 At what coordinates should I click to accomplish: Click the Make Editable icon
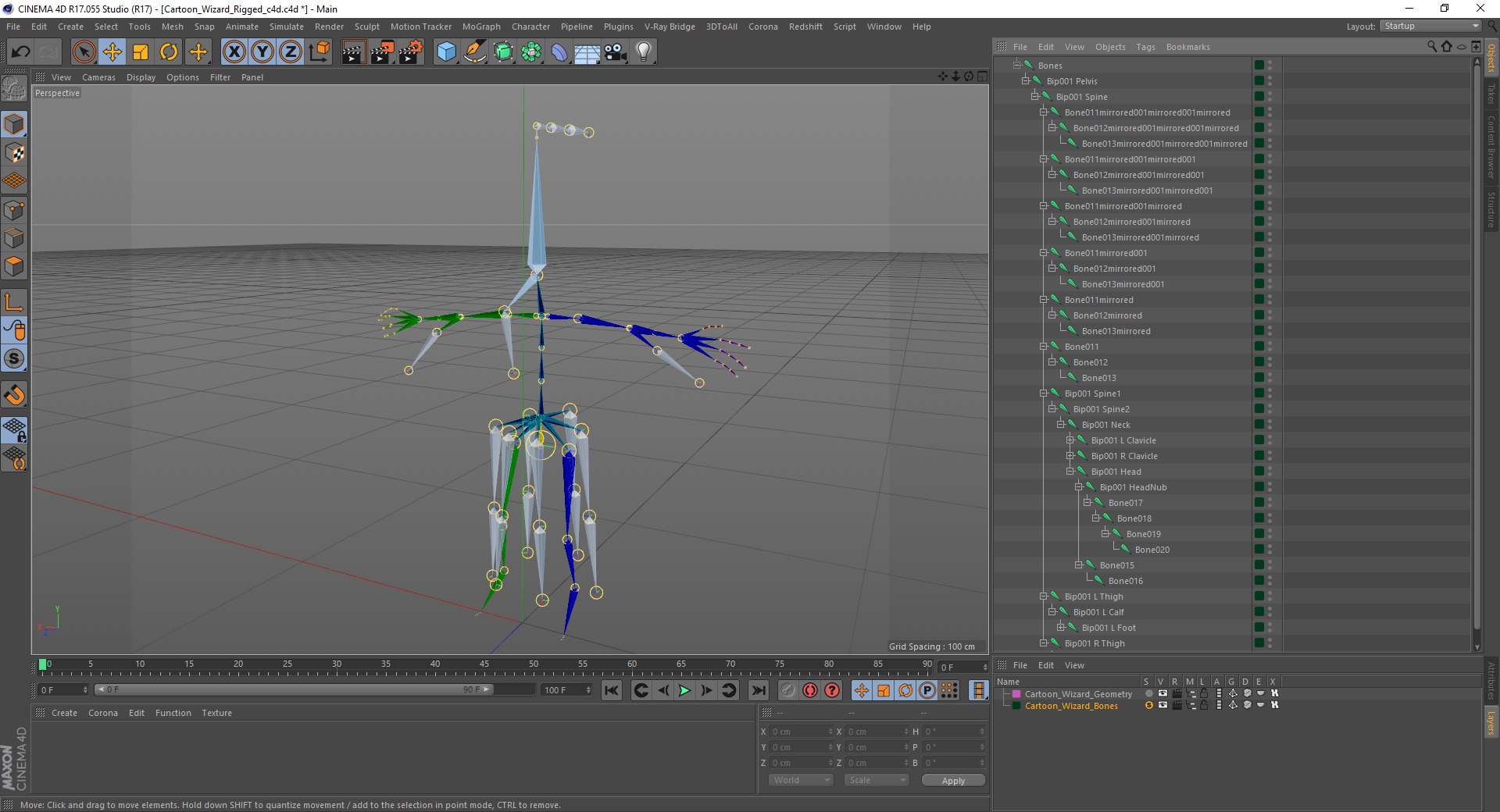(14, 89)
